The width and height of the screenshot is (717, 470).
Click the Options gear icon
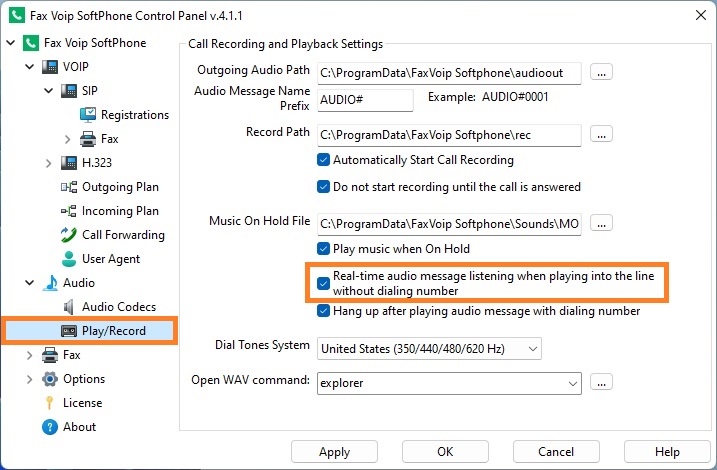pos(50,379)
